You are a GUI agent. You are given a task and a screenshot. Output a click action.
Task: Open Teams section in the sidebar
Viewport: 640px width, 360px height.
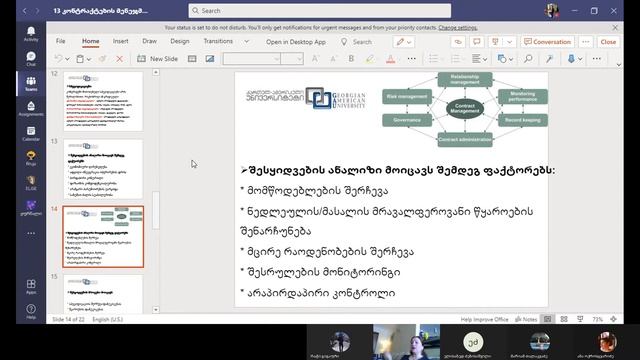[31, 84]
